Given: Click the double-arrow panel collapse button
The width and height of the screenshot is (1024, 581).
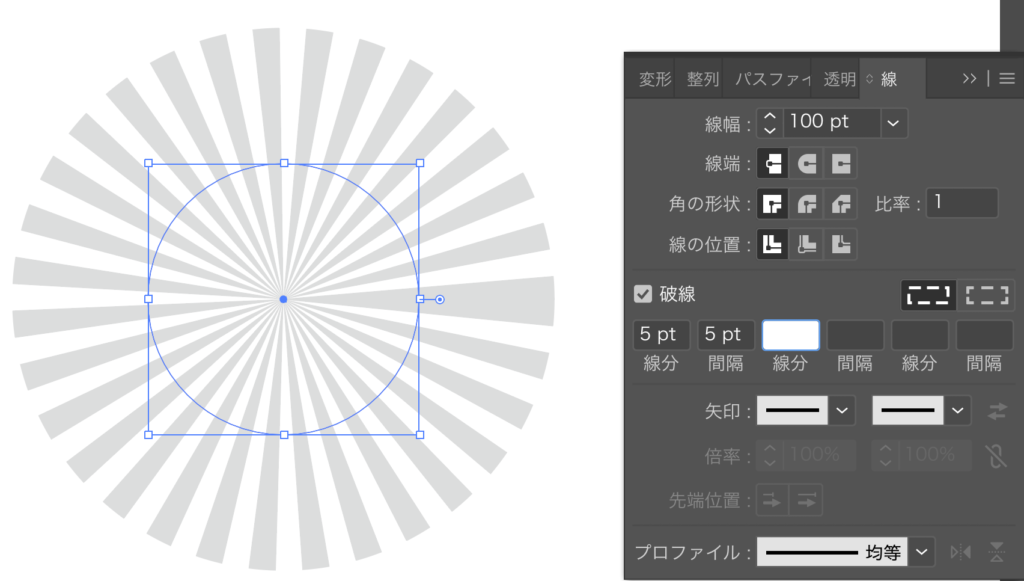Looking at the screenshot, I should point(969,79).
